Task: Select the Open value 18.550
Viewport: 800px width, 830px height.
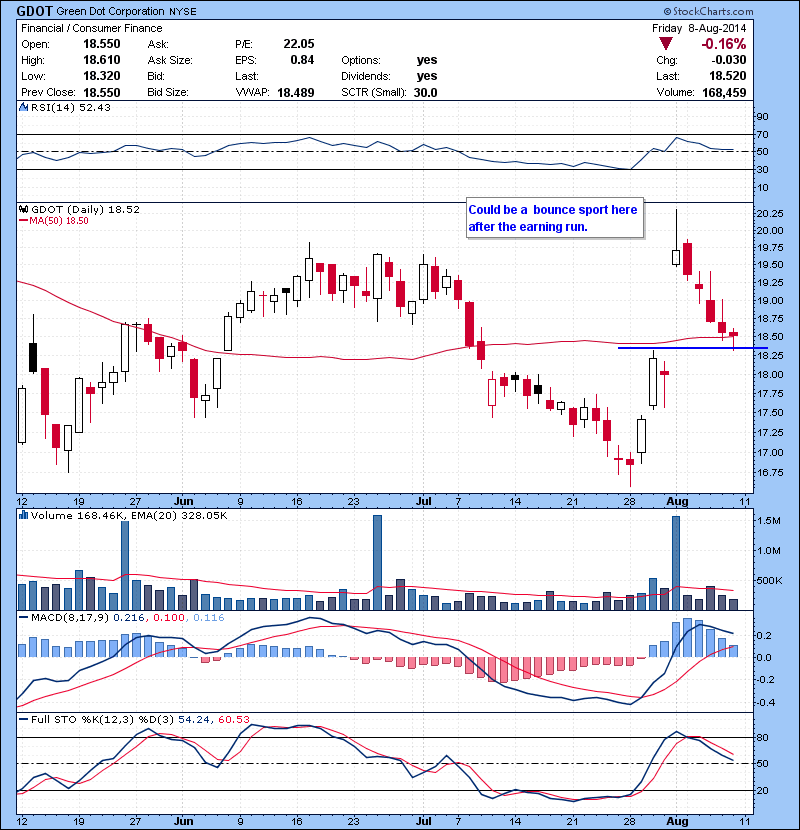Action: tap(102, 44)
